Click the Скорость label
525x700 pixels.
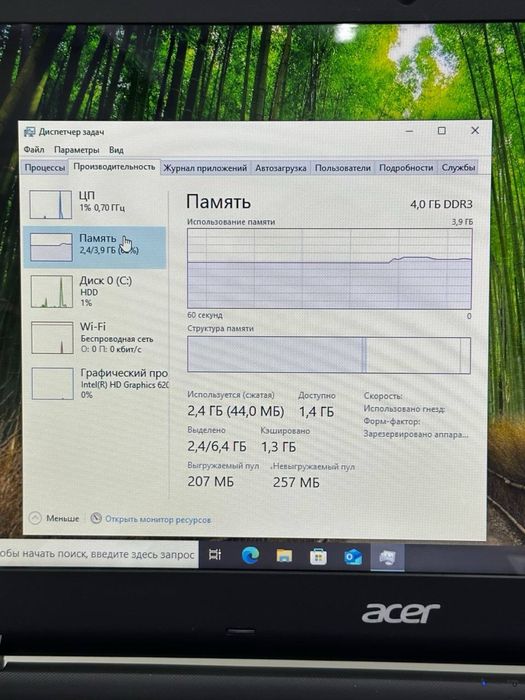click(383, 396)
